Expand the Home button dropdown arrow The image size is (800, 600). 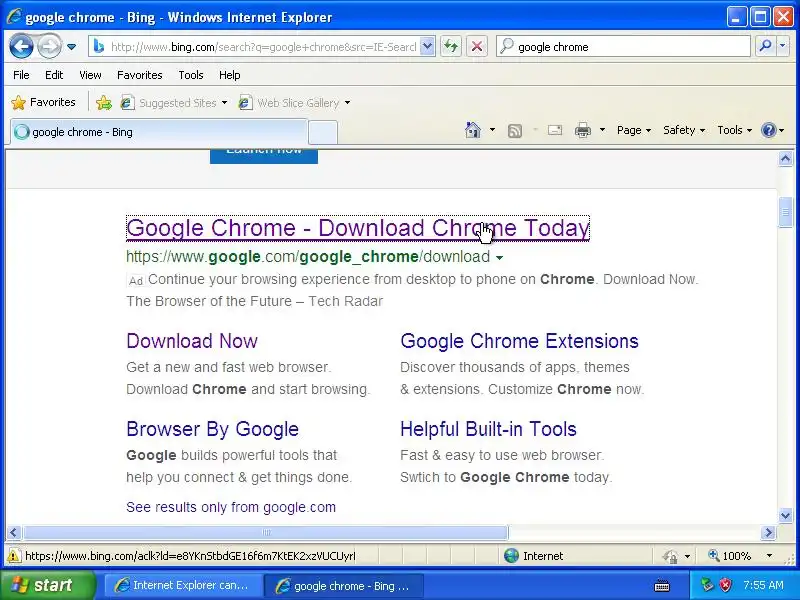click(492, 130)
